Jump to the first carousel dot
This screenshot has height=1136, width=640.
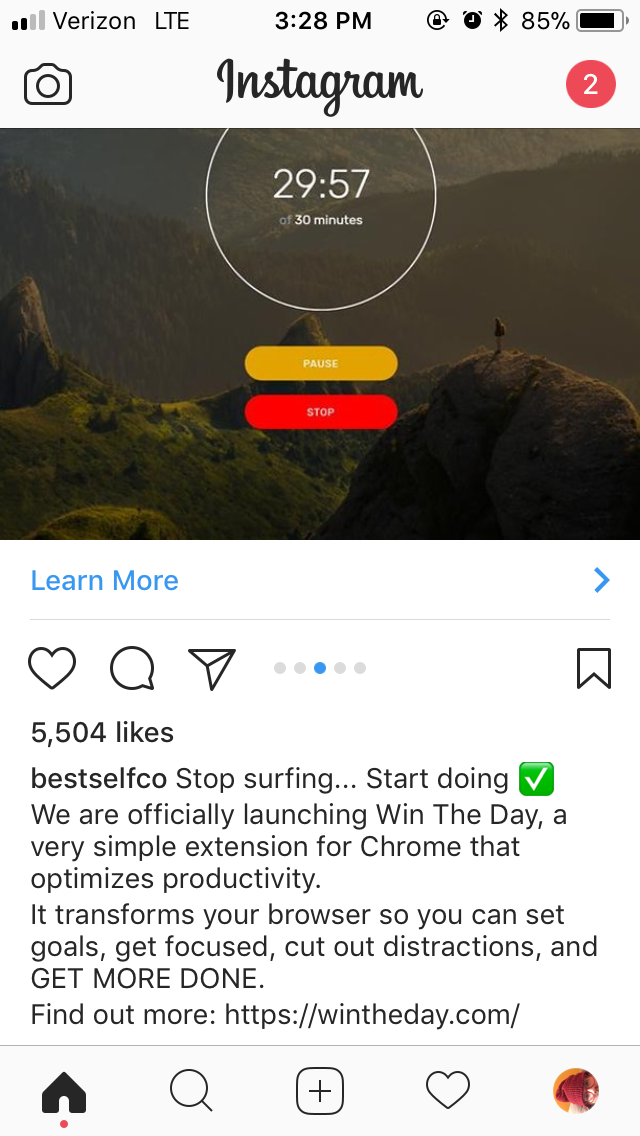tap(280, 668)
